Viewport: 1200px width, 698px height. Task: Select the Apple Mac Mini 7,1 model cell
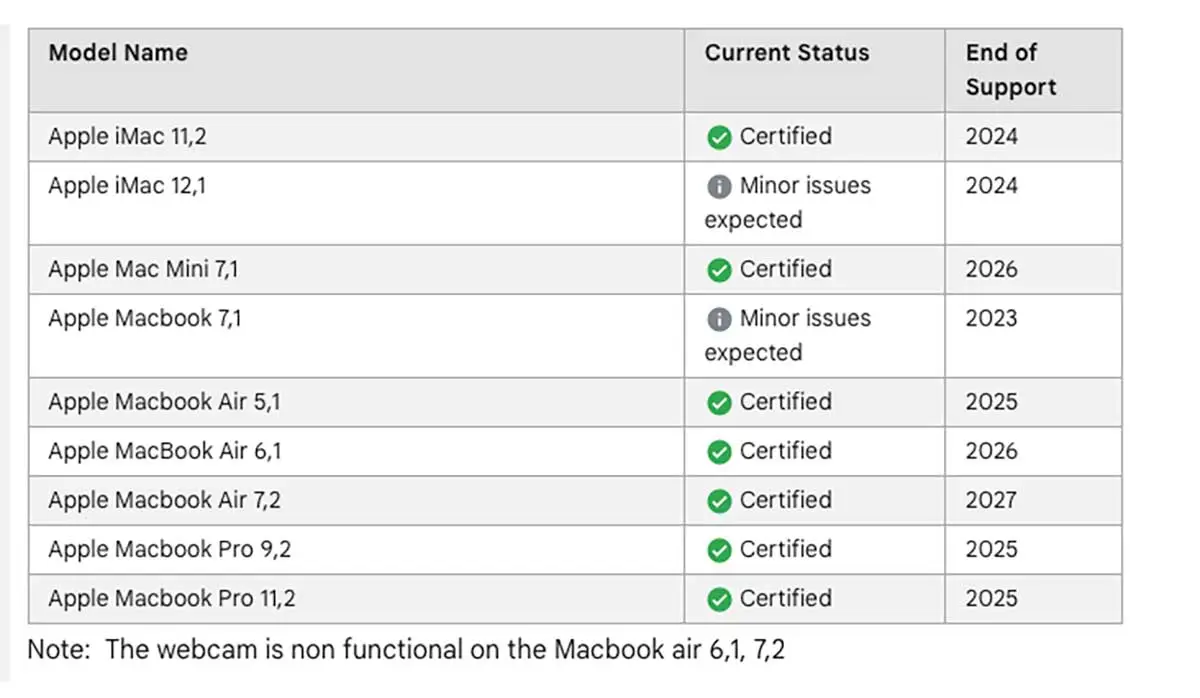143,269
